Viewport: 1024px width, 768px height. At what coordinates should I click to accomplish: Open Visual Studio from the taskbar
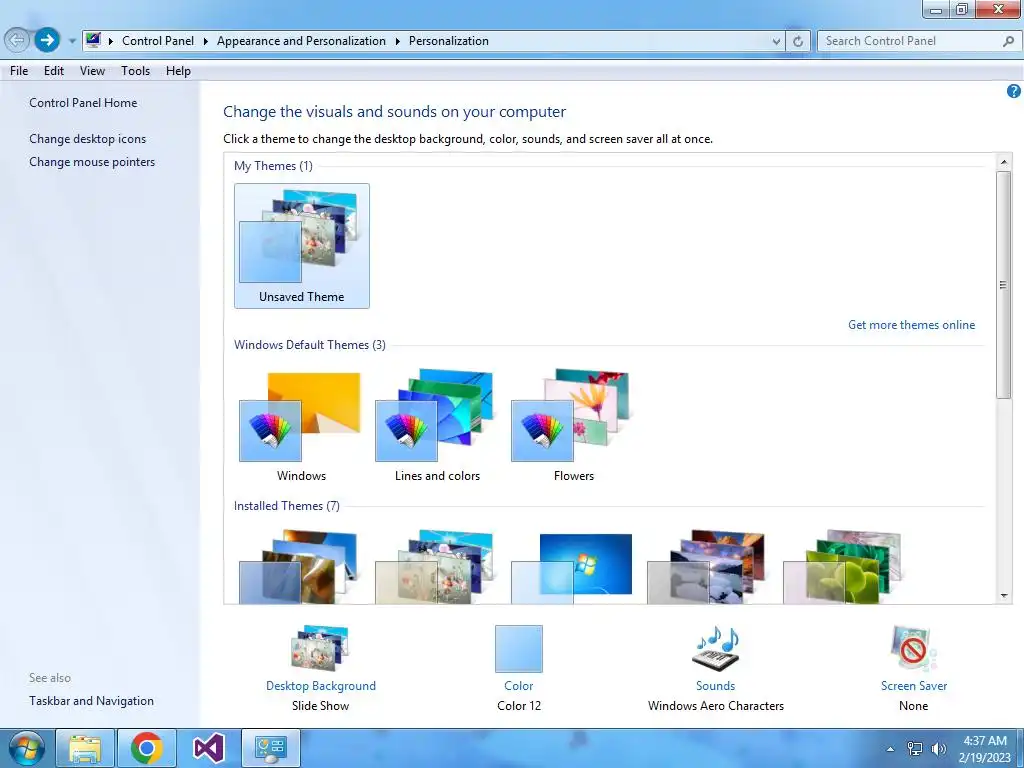208,748
